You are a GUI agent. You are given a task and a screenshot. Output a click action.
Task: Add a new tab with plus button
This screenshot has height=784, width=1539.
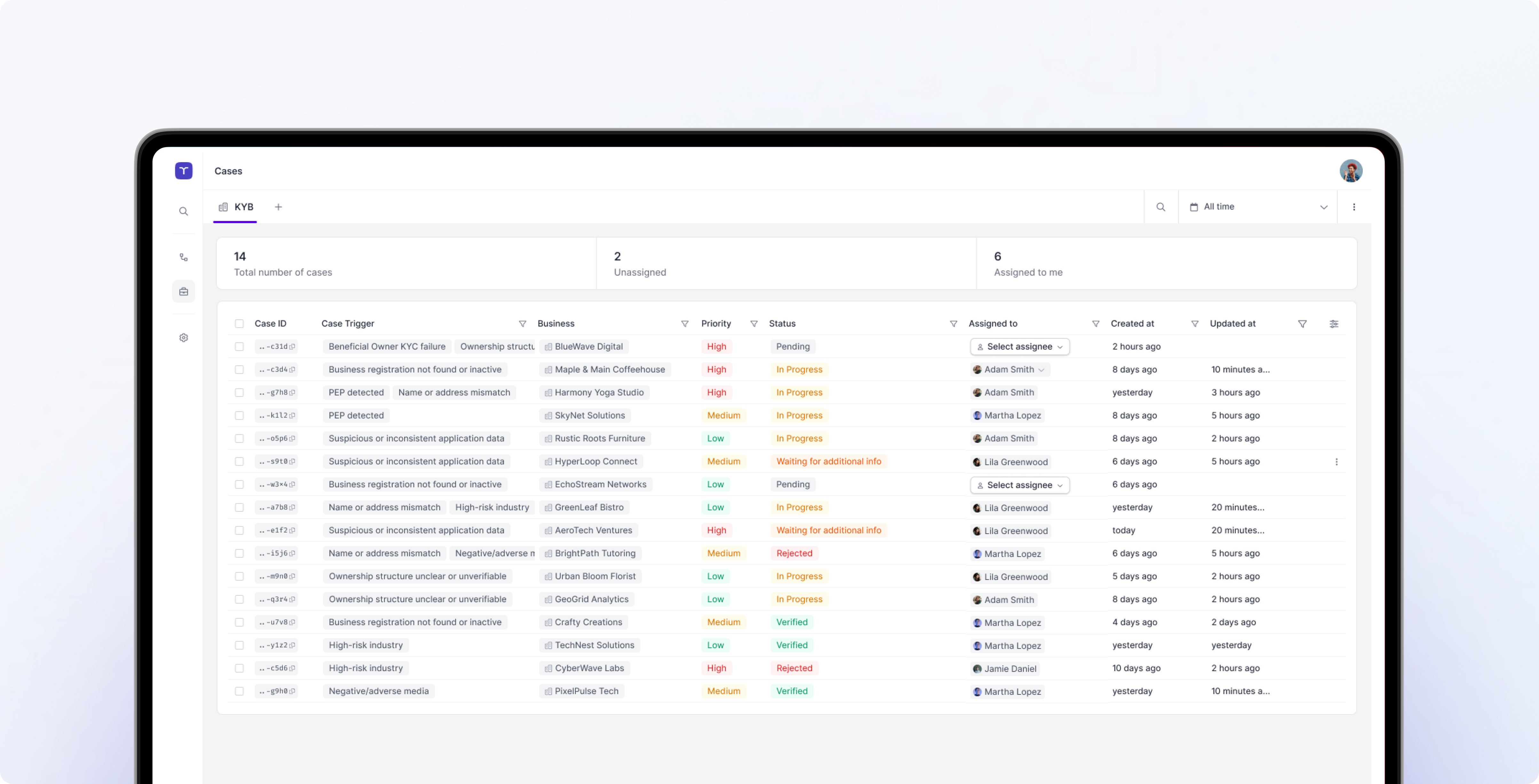click(x=278, y=207)
